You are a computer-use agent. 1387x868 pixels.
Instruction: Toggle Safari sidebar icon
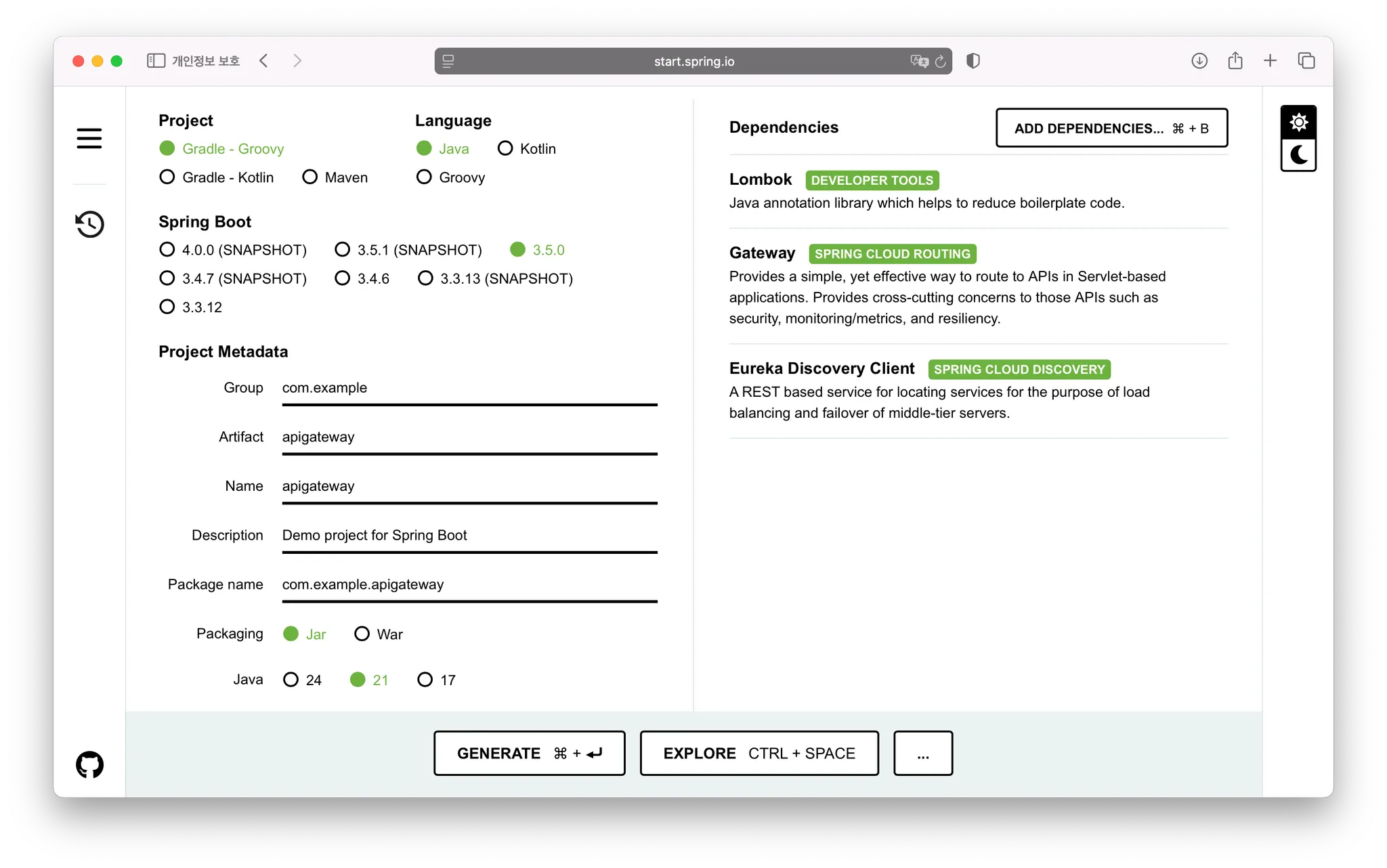pyautogui.click(x=156, y=61)
